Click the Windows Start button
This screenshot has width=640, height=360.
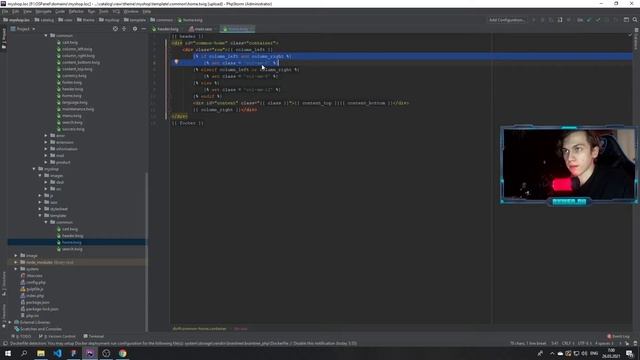(7, 353)
